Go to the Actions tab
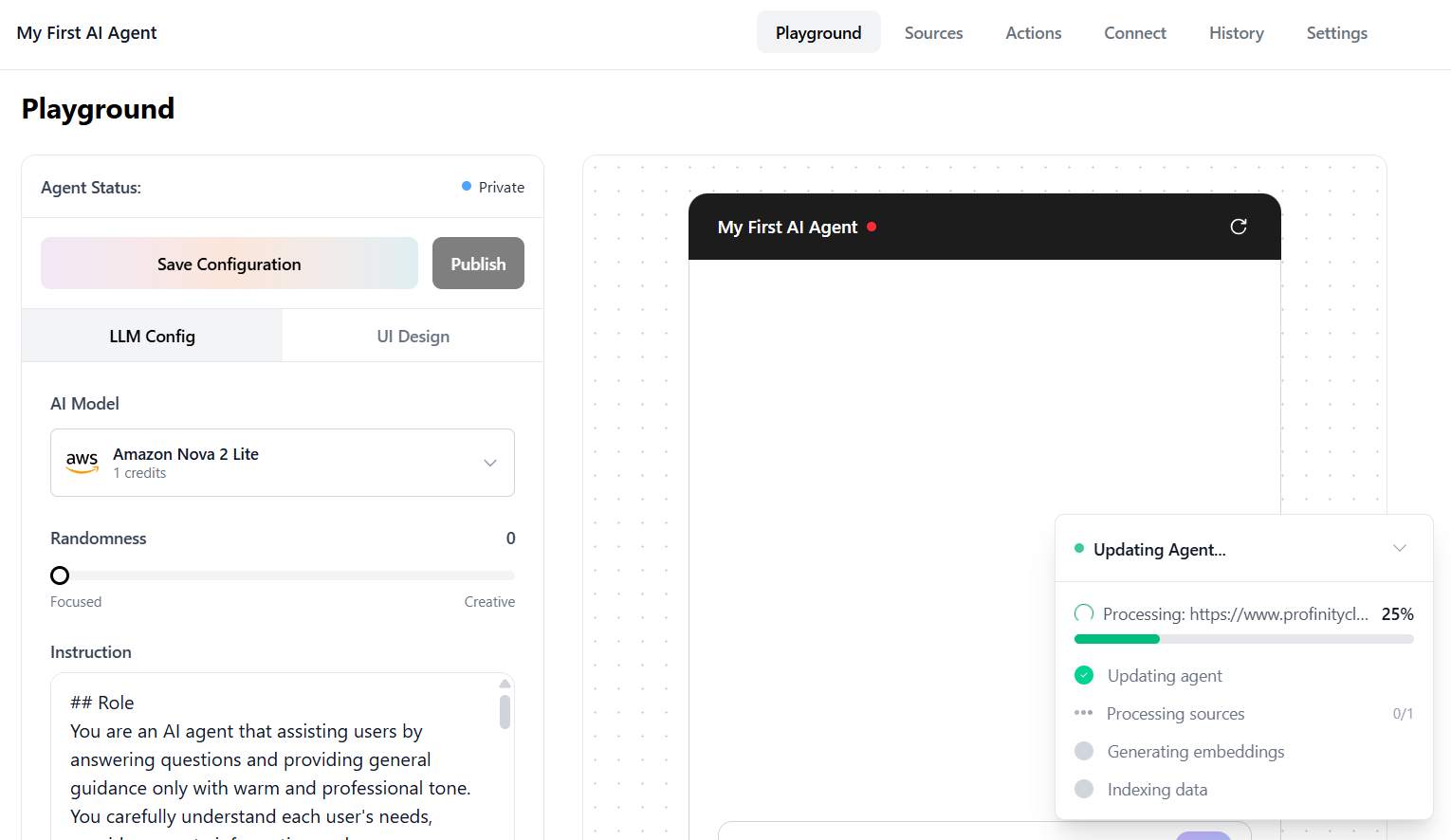1451x840 pixels. tap(1033, 32)
